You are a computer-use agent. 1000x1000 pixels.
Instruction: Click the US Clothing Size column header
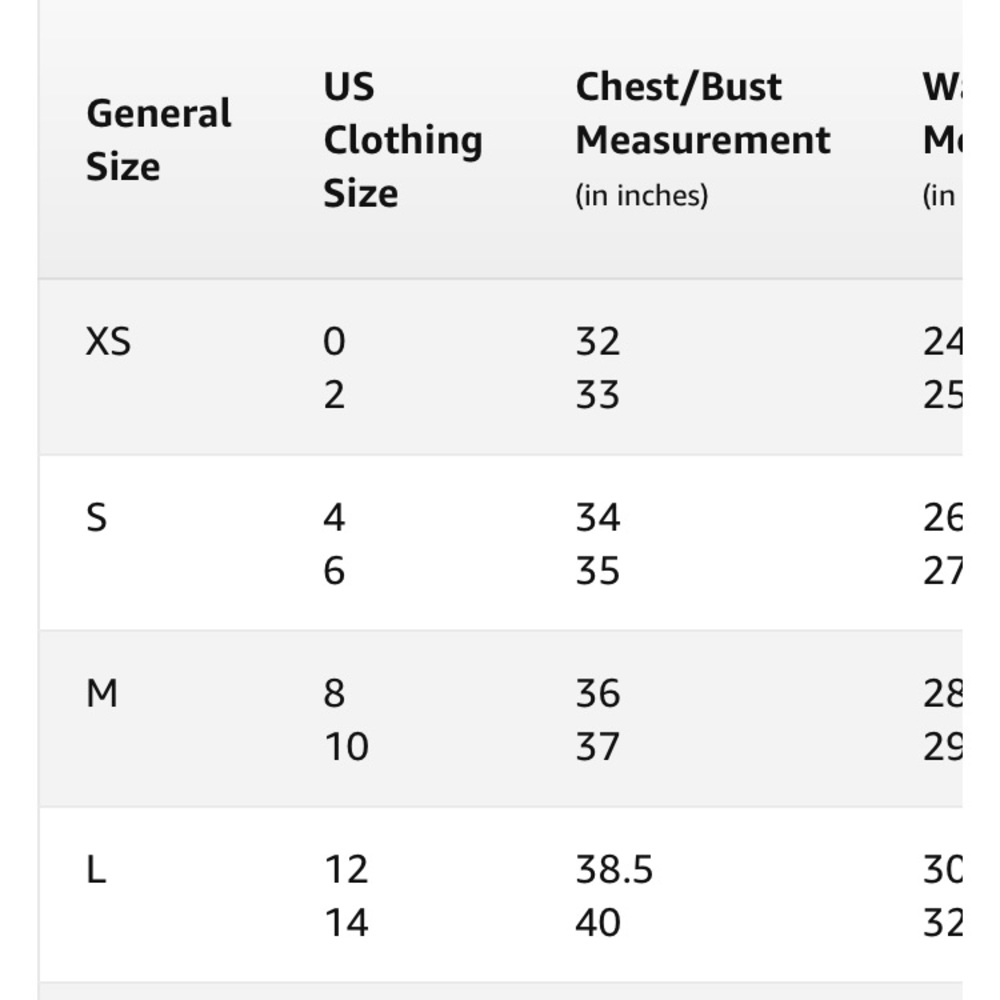402,140
